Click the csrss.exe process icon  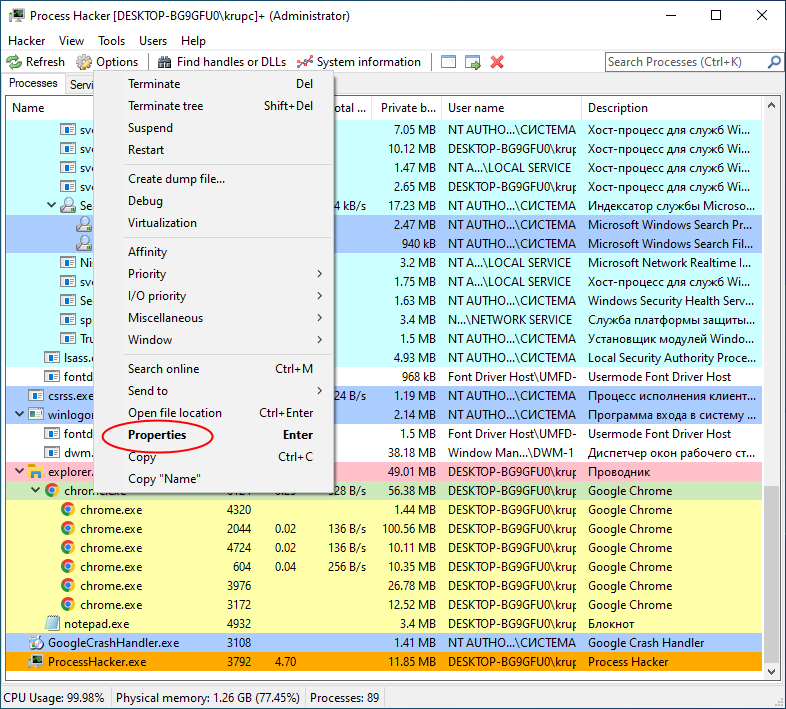(x=36, y=396)
